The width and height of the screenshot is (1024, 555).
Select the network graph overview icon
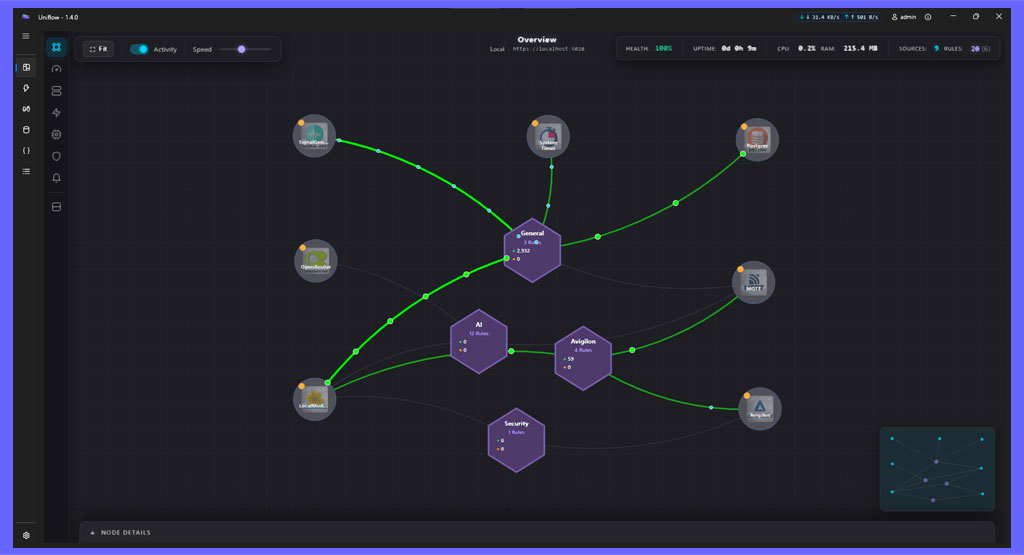57,47
